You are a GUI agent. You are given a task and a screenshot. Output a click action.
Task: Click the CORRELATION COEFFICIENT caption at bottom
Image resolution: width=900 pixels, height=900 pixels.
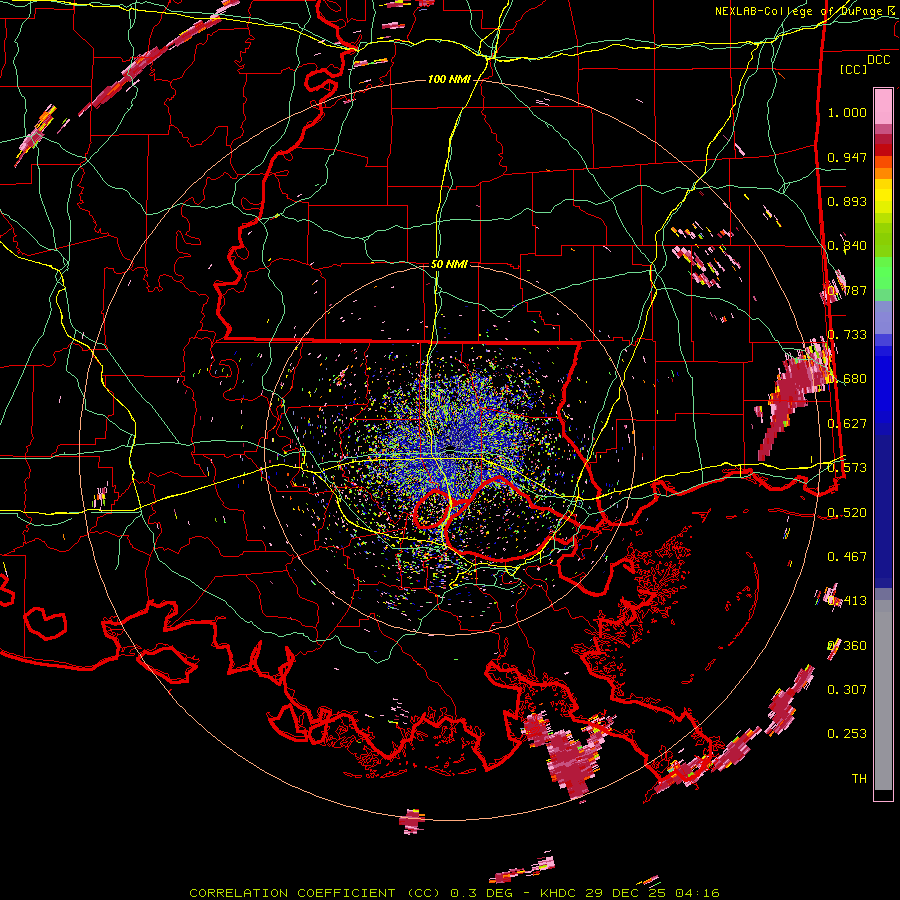tap(292, 893)
